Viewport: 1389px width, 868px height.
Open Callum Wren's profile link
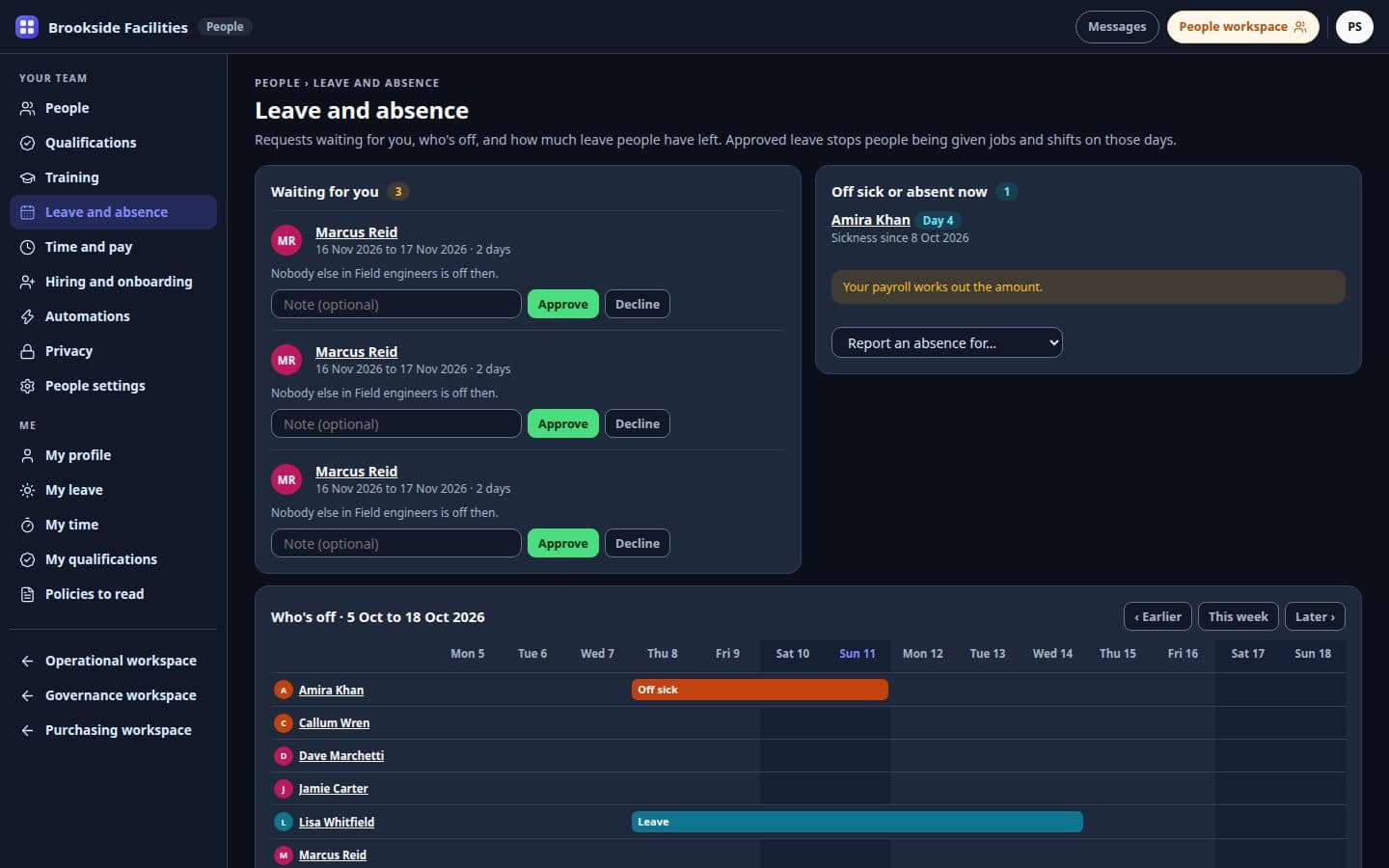[334, 722]
